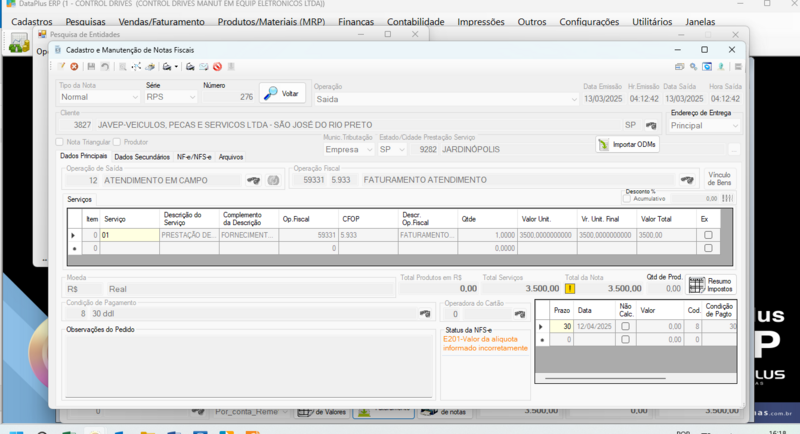Viewport: 800px width, 434px height.
Task: Click the horizontal scrollbar of installments grid
Action: click(605, 378)
